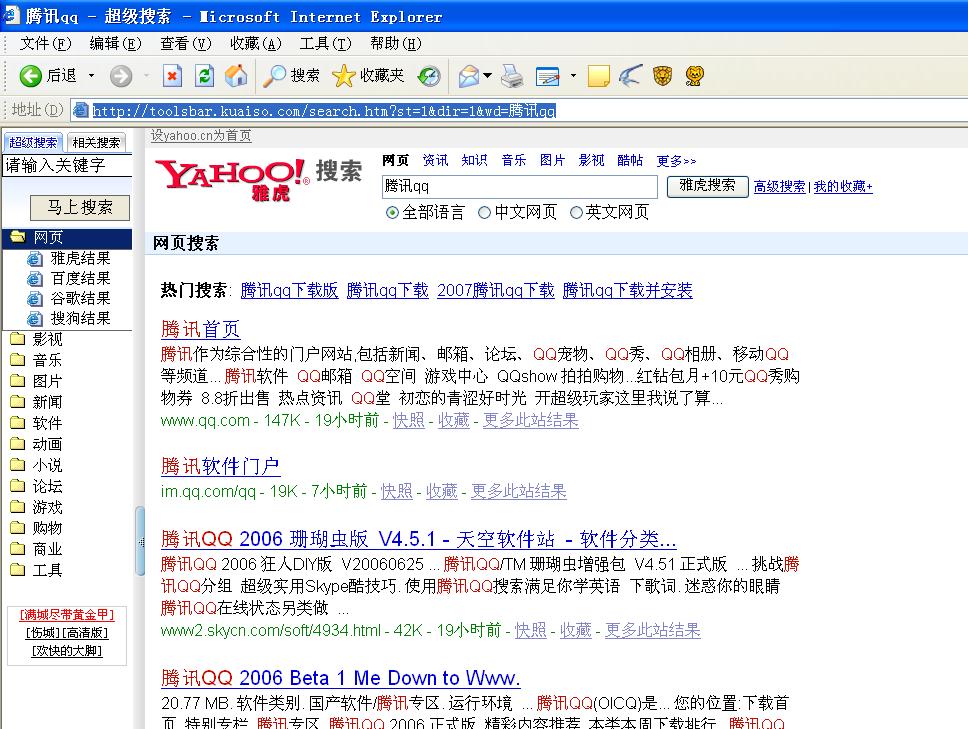
Task: Click the Mail envelope icon
Action: click(469, 76)
